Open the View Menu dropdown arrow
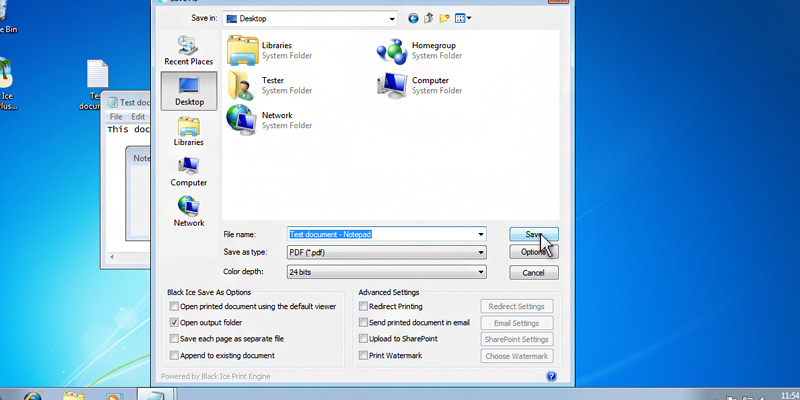The image size is (800, 400). [469, 18]
